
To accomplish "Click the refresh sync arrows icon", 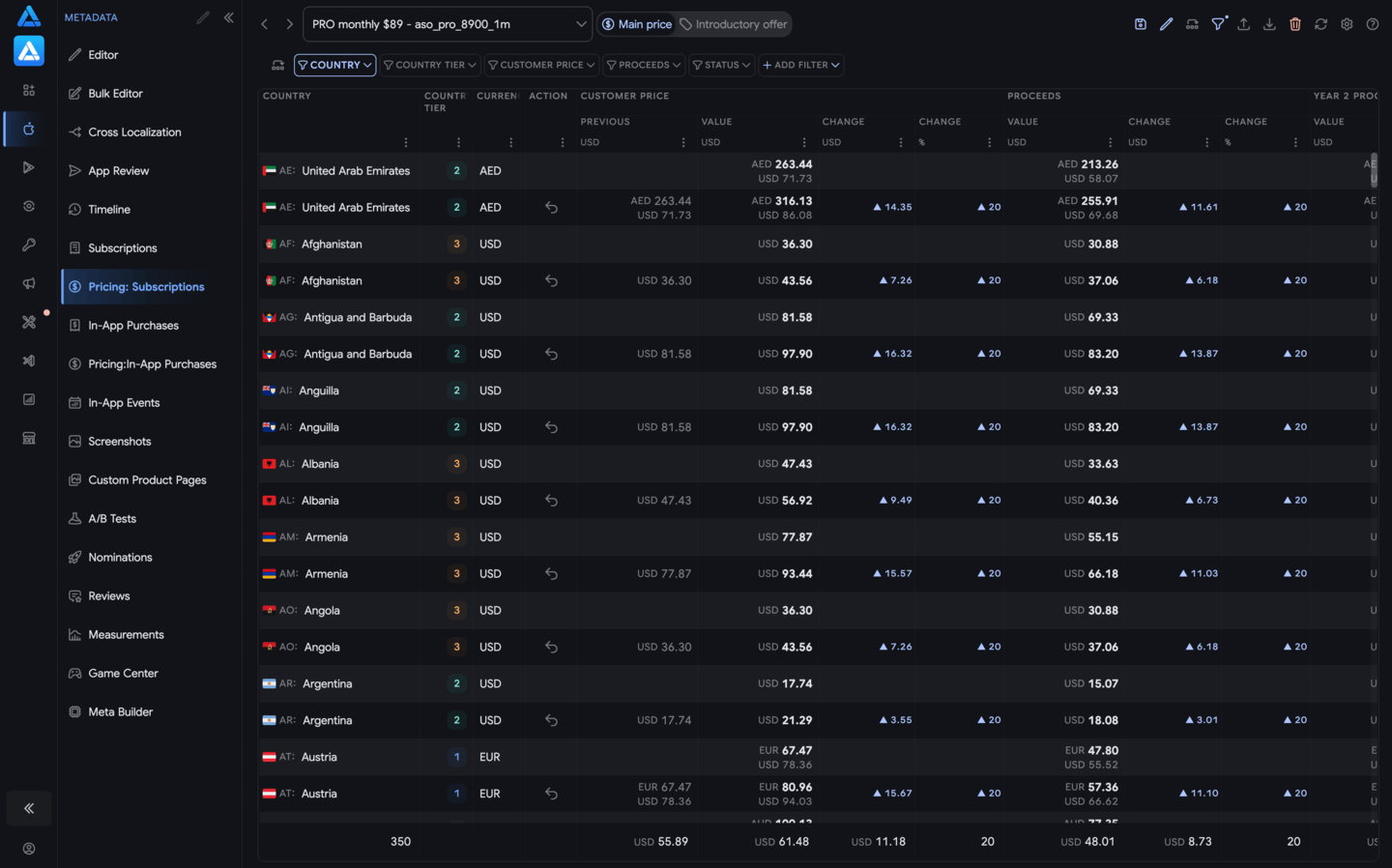I will 1320,24.
